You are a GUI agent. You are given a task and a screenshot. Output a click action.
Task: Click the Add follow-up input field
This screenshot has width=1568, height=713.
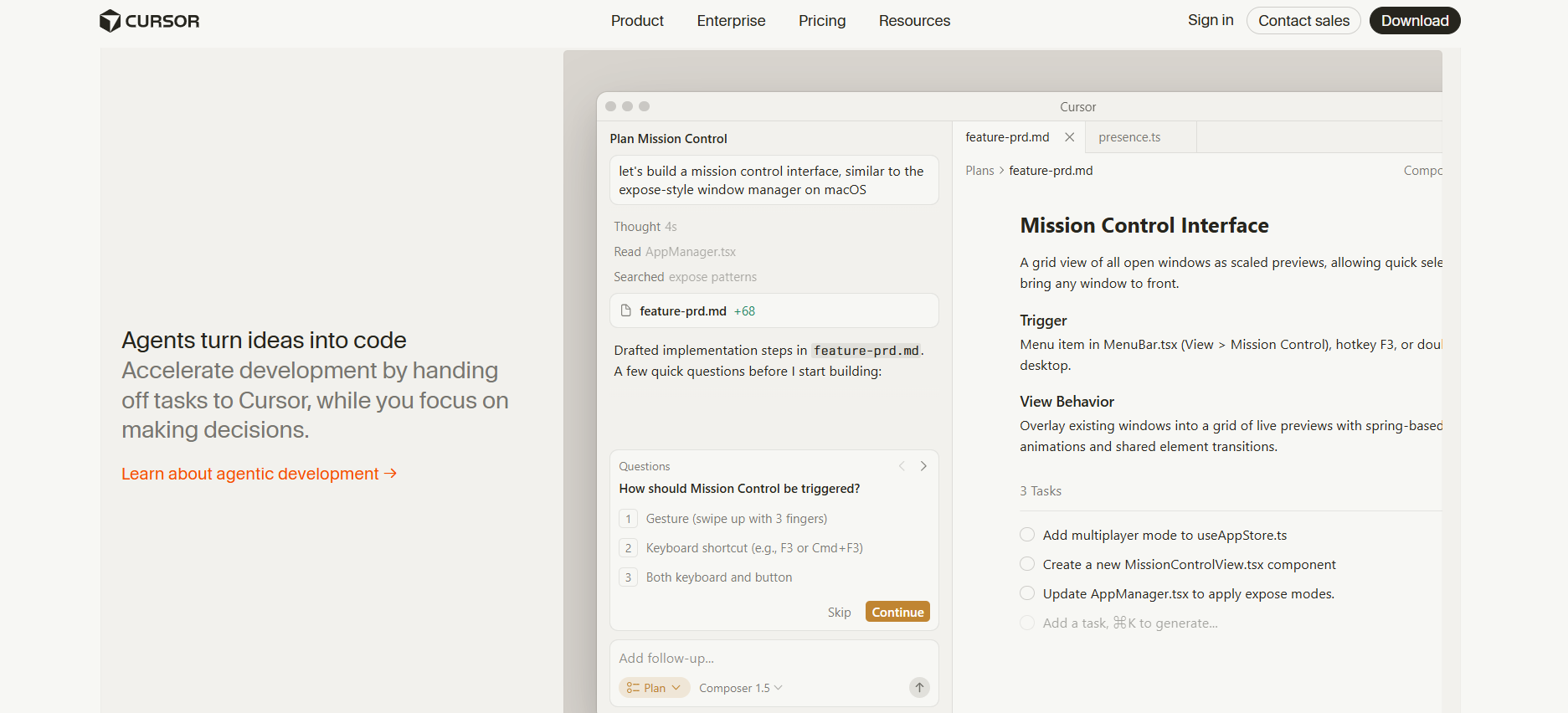(774, 659)
